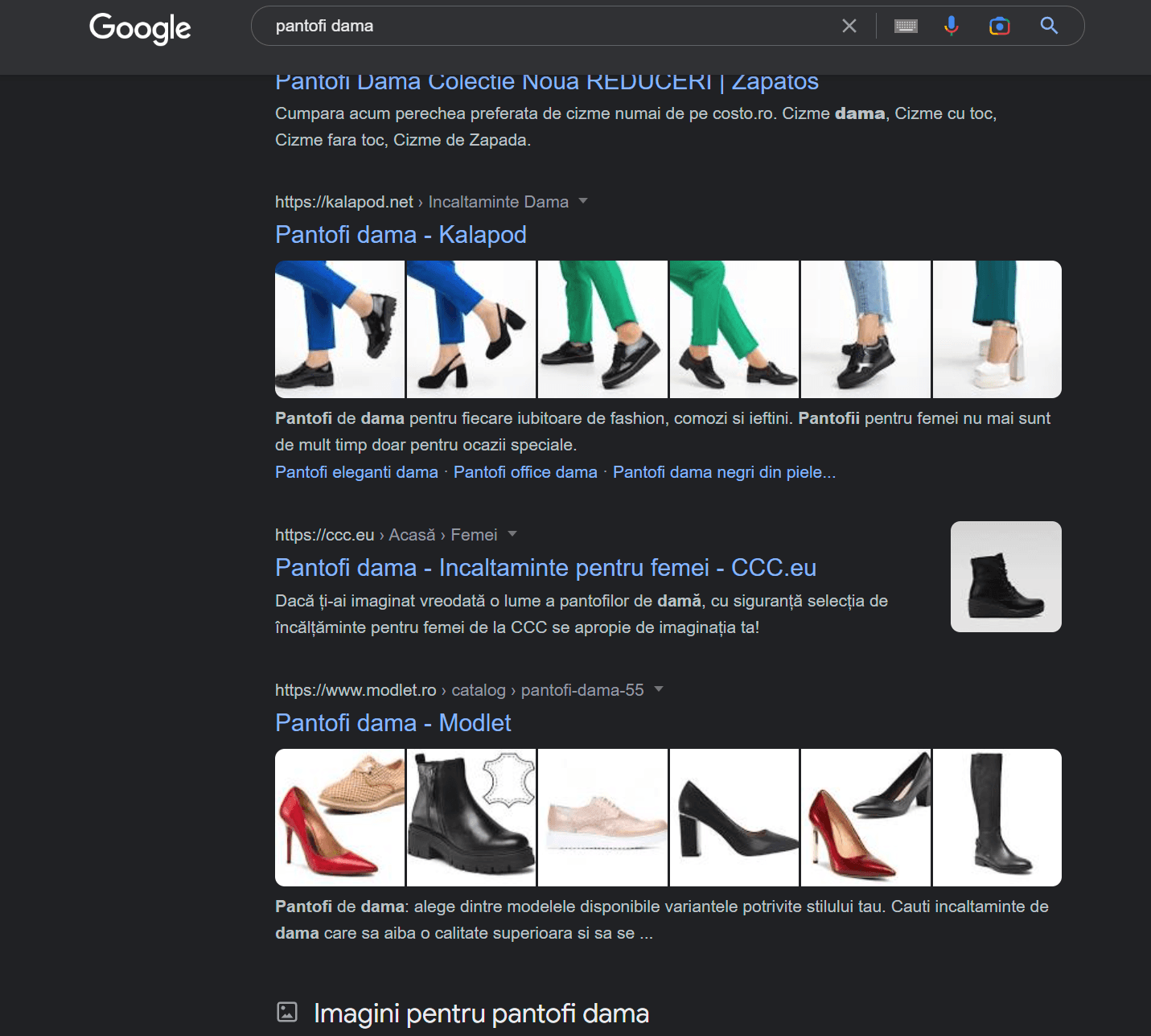The height and width of the screenshot is (1036, 1151).
Task: Clear the search box with X
Action: 849,26
